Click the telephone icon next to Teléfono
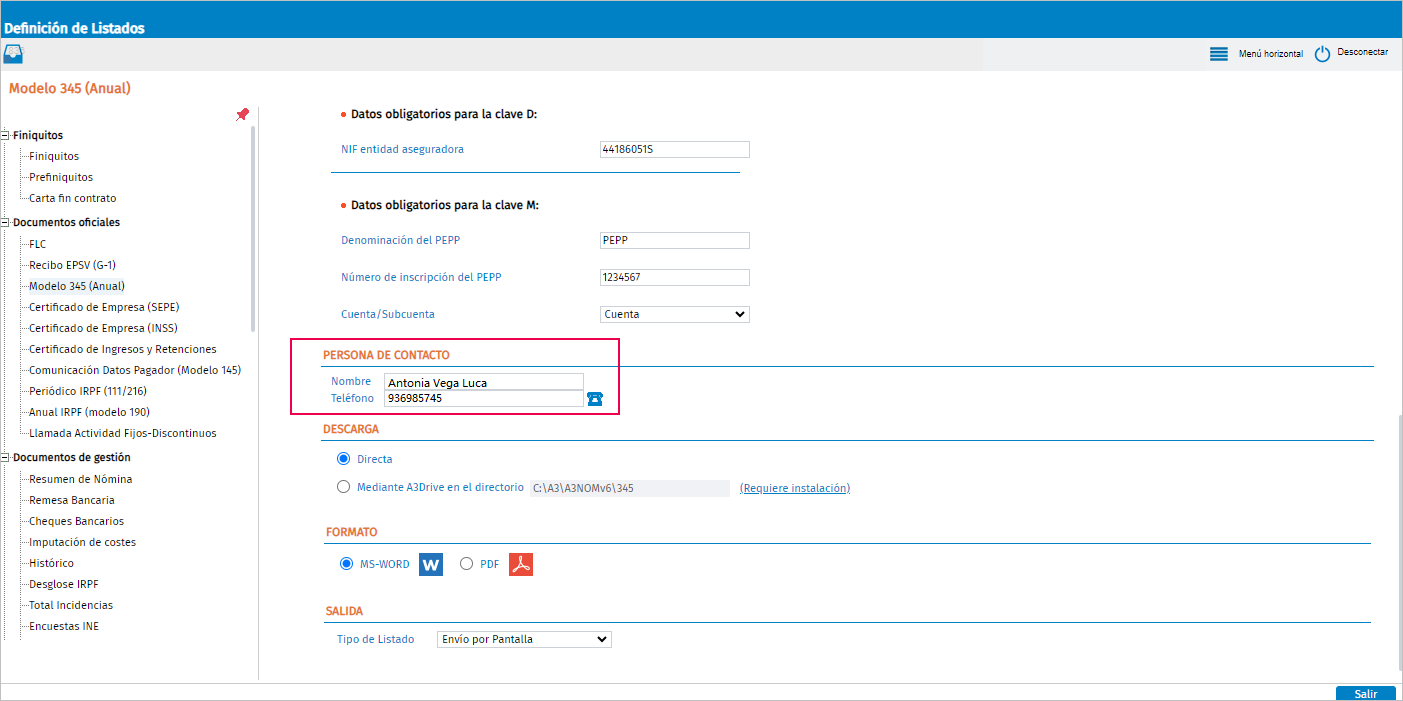 click(595, 398)
